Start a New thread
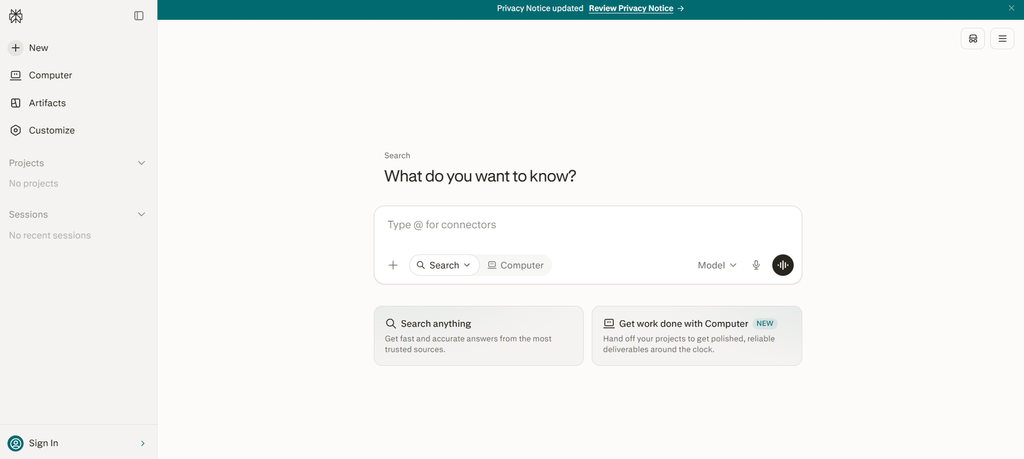Screen dimensions: 1024x459 (x=29, y=48)
